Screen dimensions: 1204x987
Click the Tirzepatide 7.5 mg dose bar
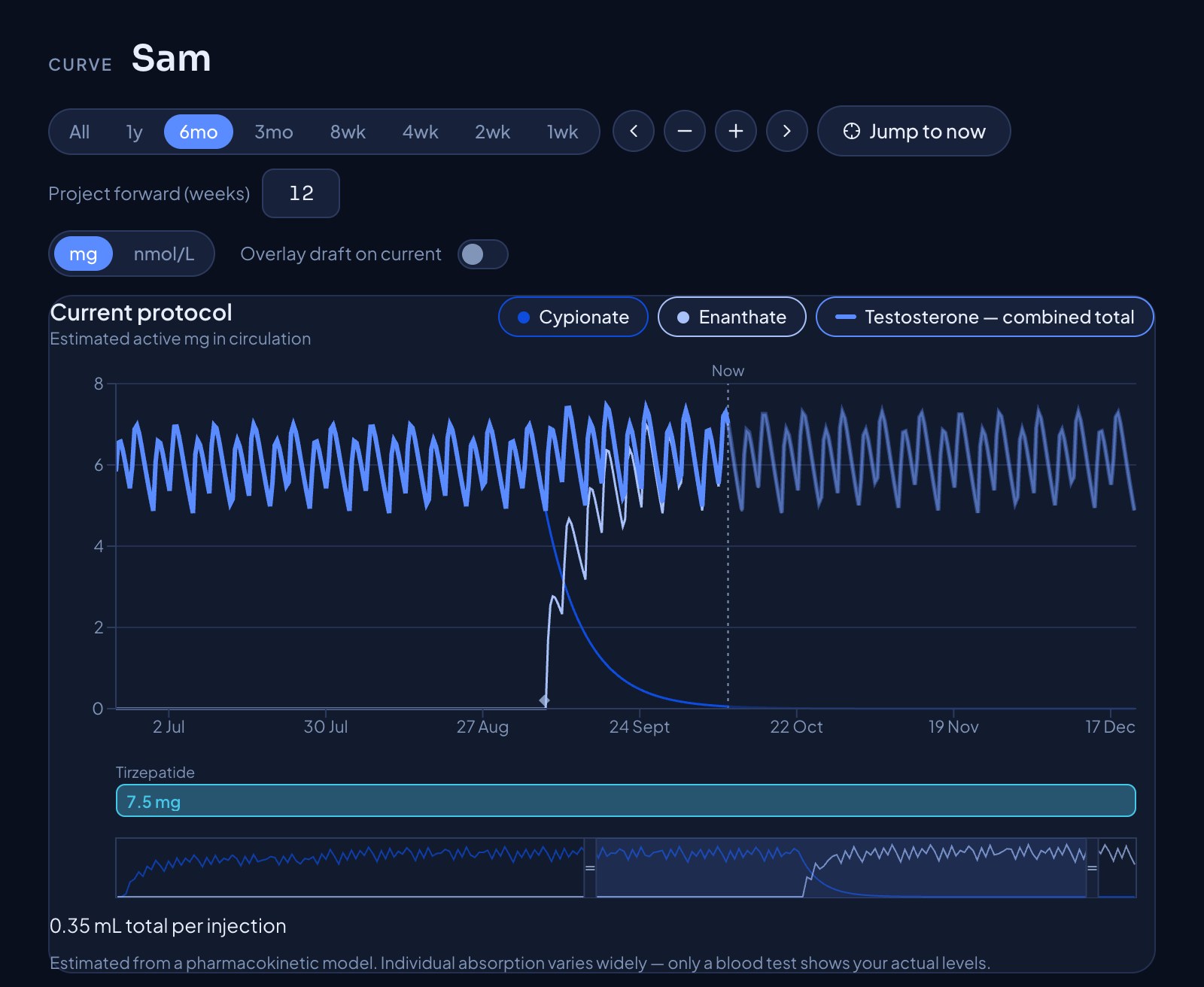pyautogui.click(x=625, y=800)
